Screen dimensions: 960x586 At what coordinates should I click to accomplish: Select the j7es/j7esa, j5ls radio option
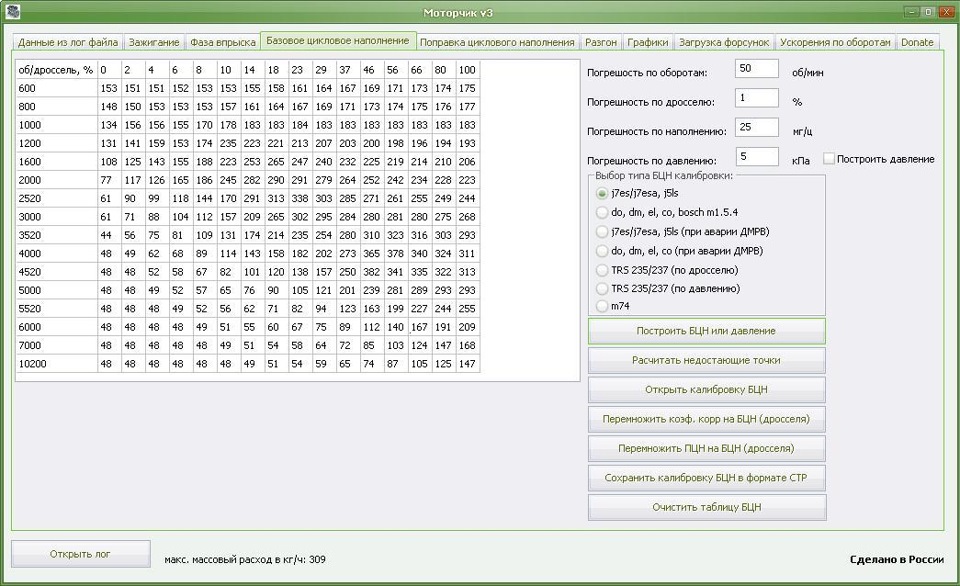[602, 193]
